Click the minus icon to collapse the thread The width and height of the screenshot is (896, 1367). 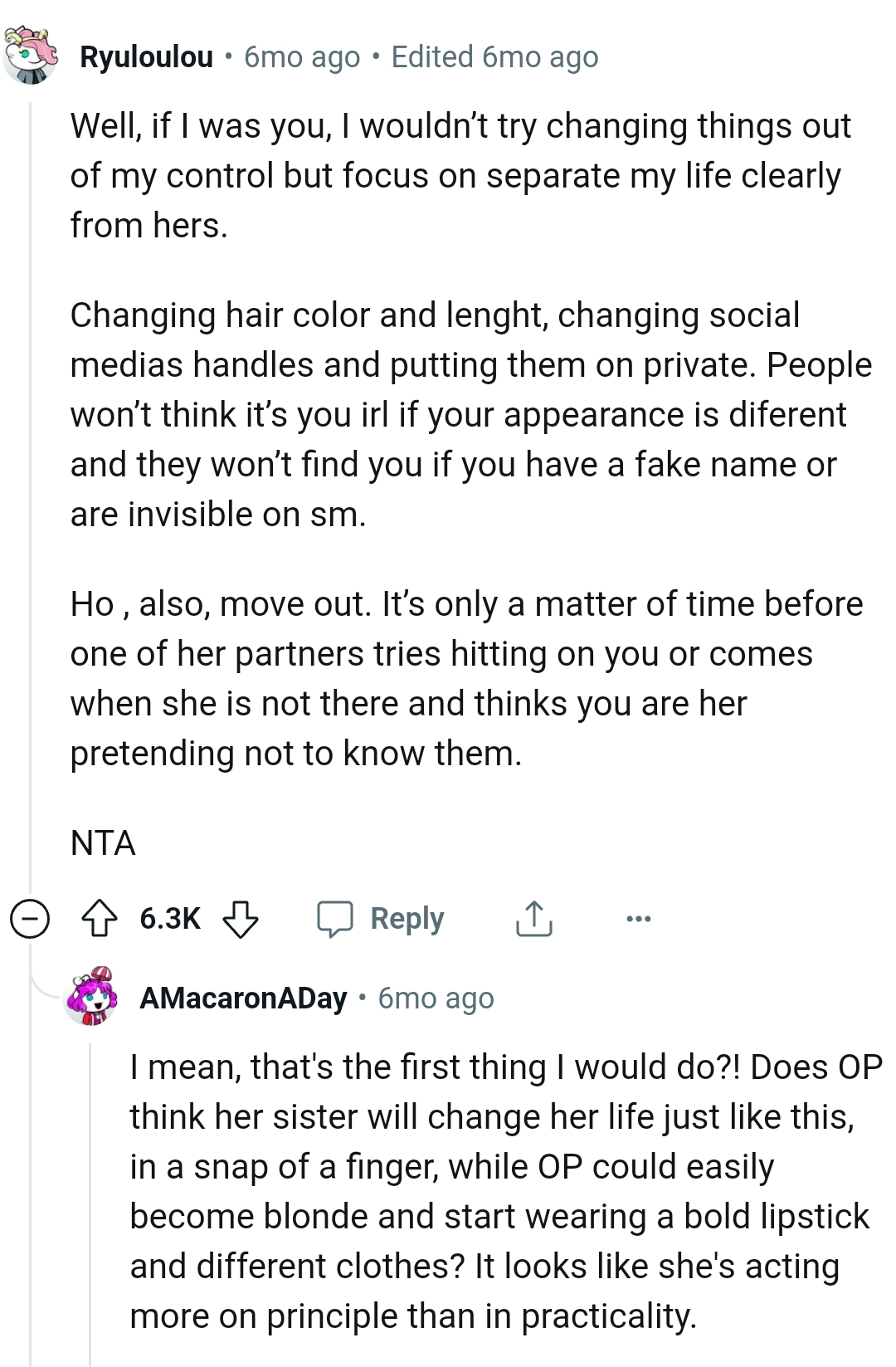click(x=27, y=918)
